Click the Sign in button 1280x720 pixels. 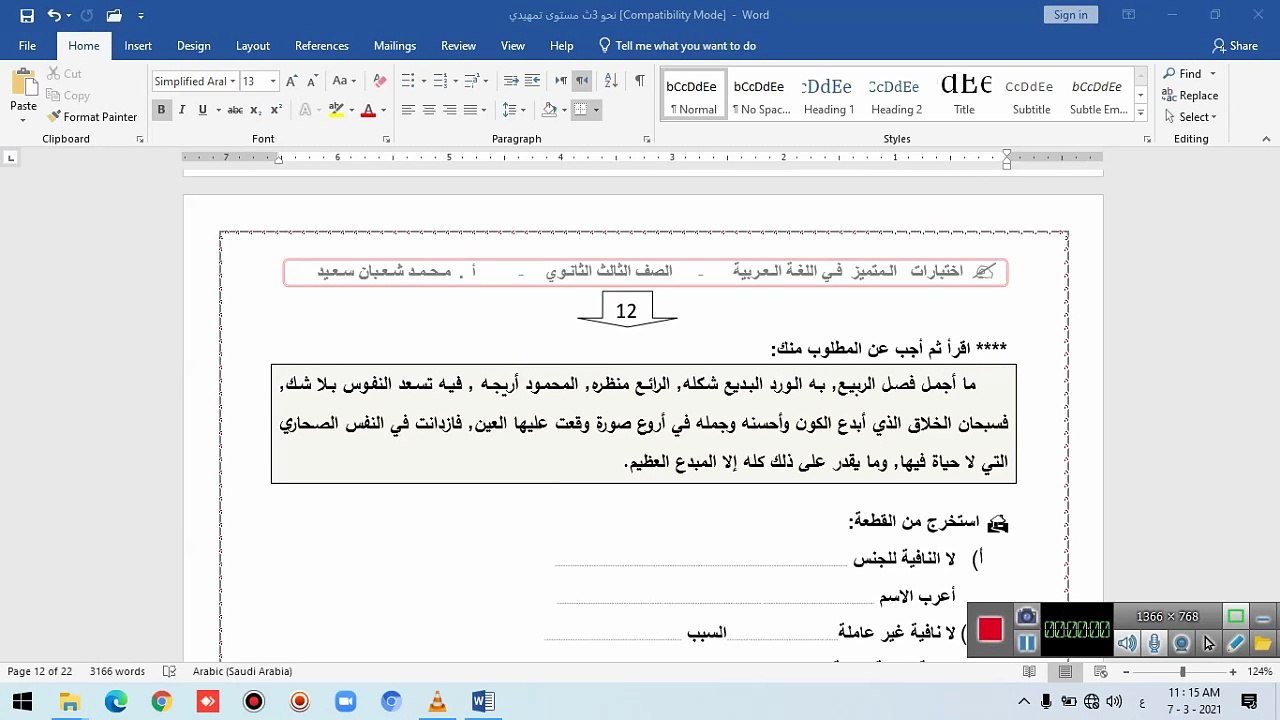click(1070, 15)
